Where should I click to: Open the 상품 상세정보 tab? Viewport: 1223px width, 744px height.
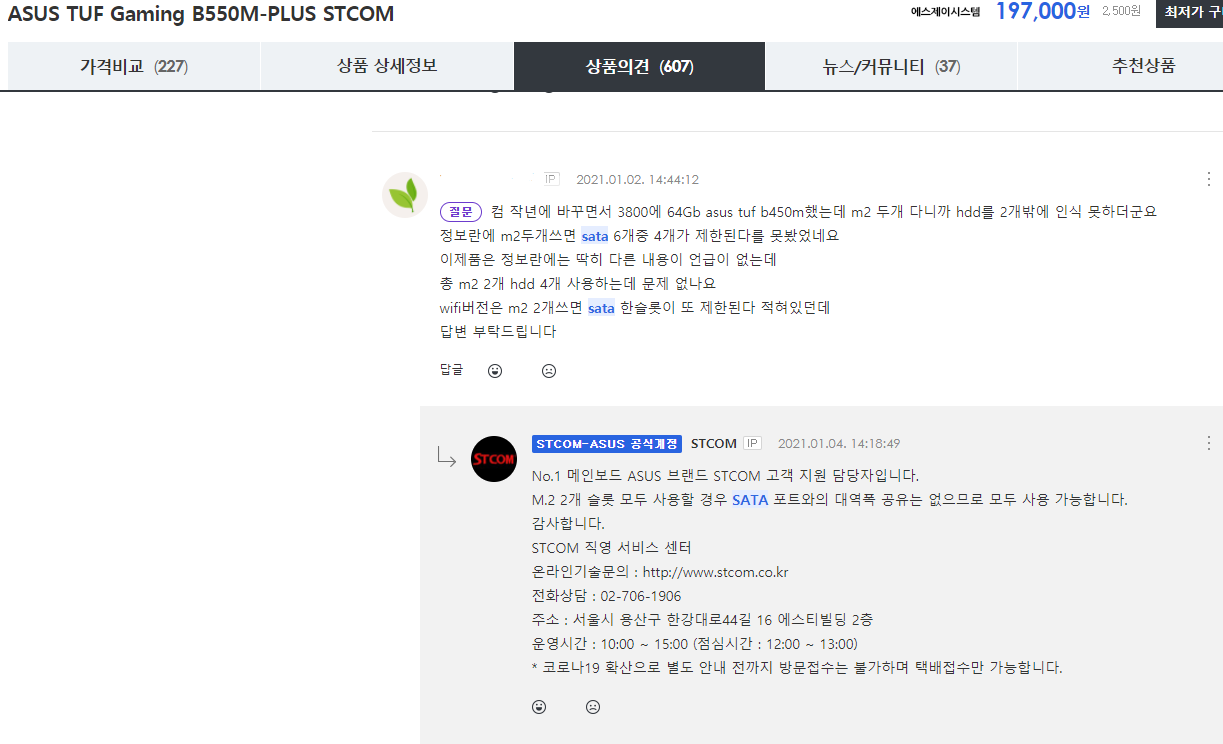point(387,67)
